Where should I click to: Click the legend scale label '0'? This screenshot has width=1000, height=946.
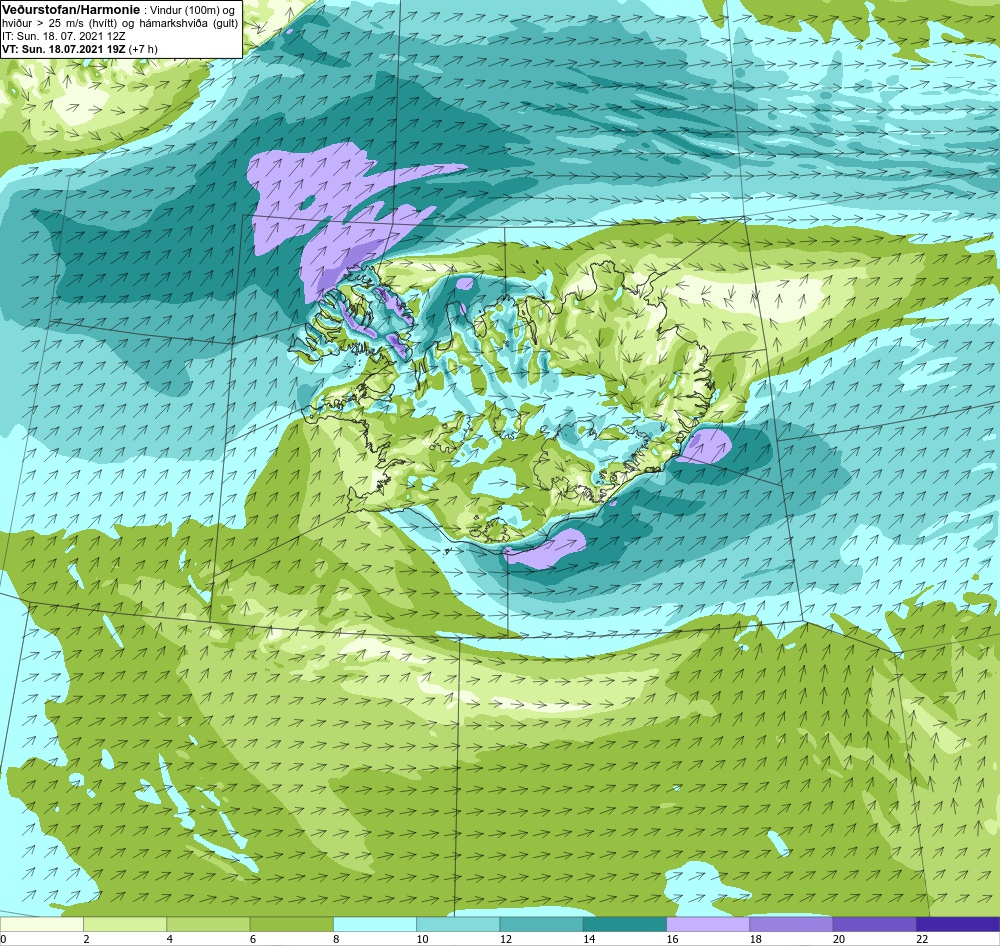tap(3, 938)
